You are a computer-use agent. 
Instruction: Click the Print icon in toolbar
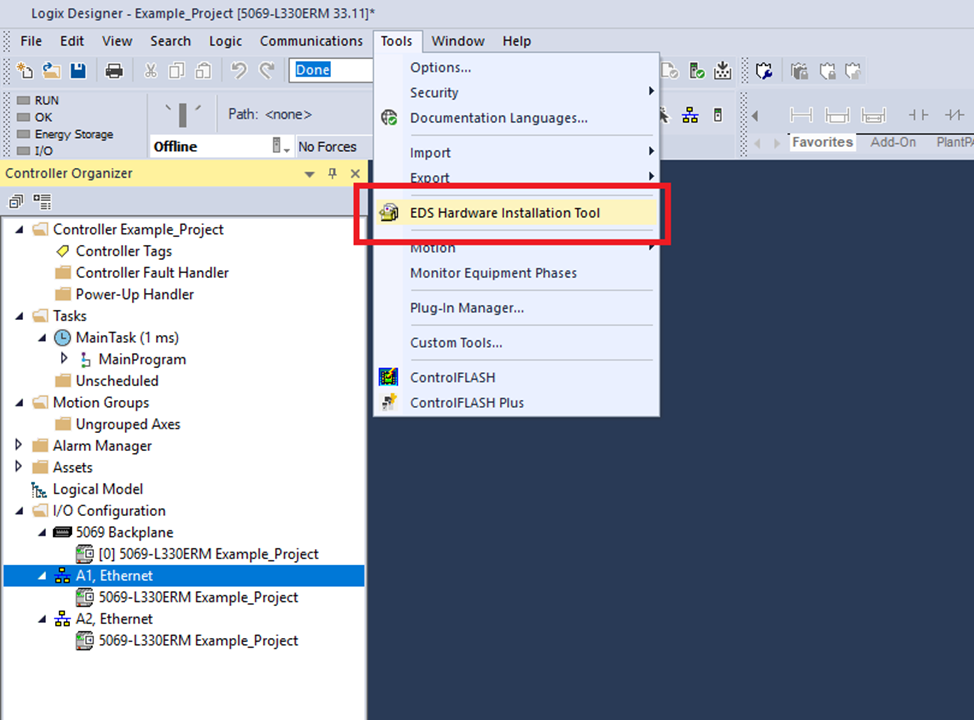click(114, 71)
